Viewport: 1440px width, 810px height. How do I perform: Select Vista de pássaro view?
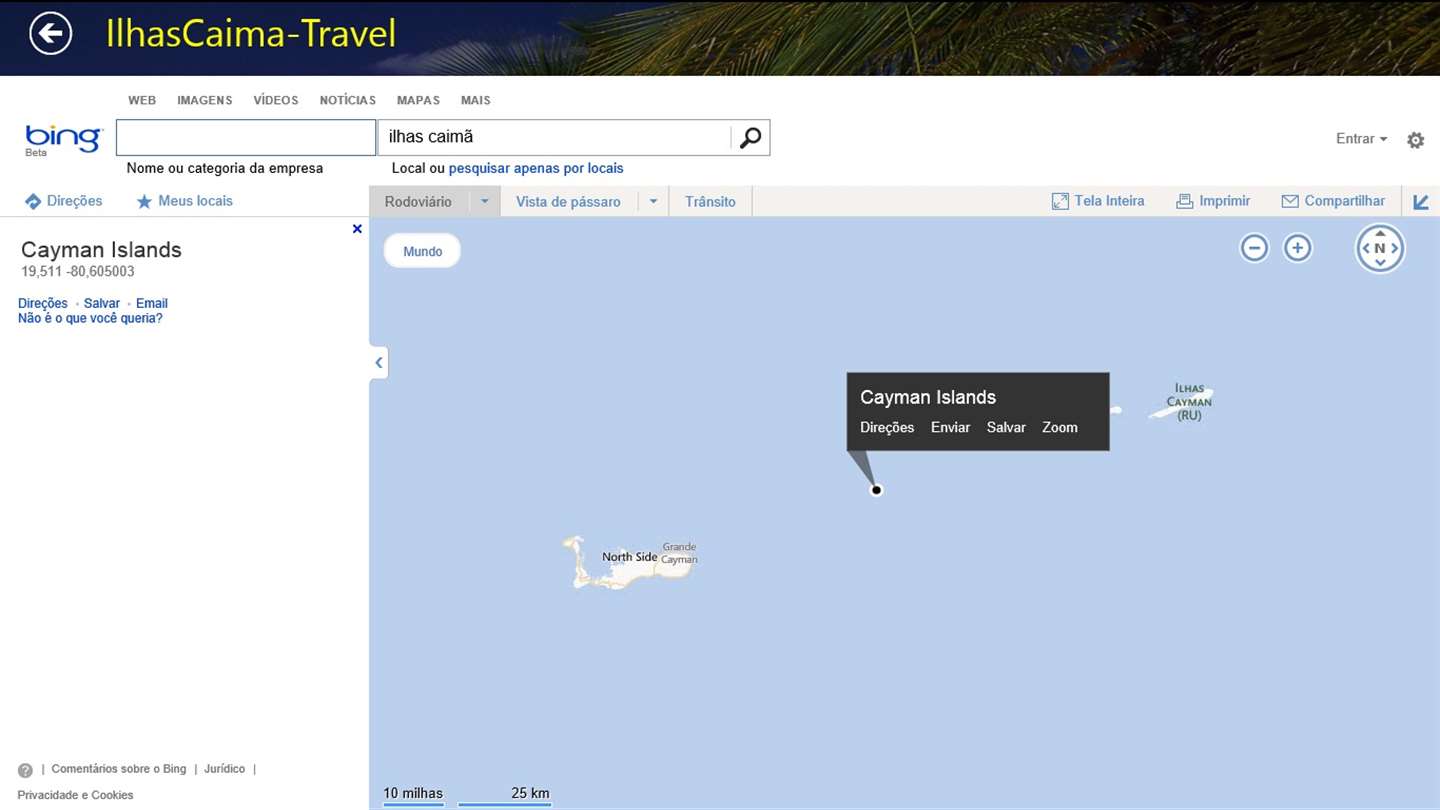pyautogui.click(x=568, y=201)
